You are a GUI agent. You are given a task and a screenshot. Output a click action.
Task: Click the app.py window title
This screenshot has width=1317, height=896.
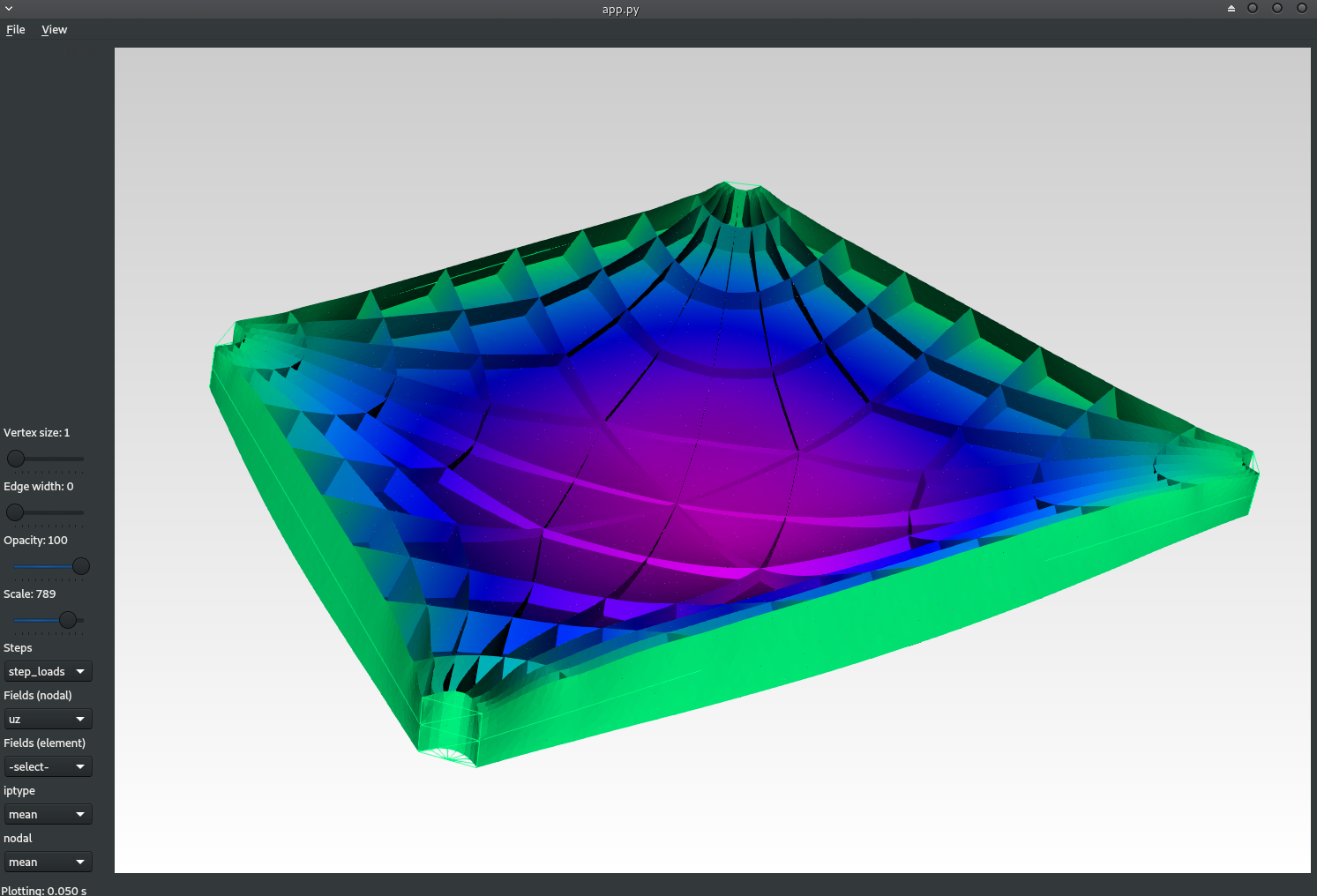[x=620, y=10]
